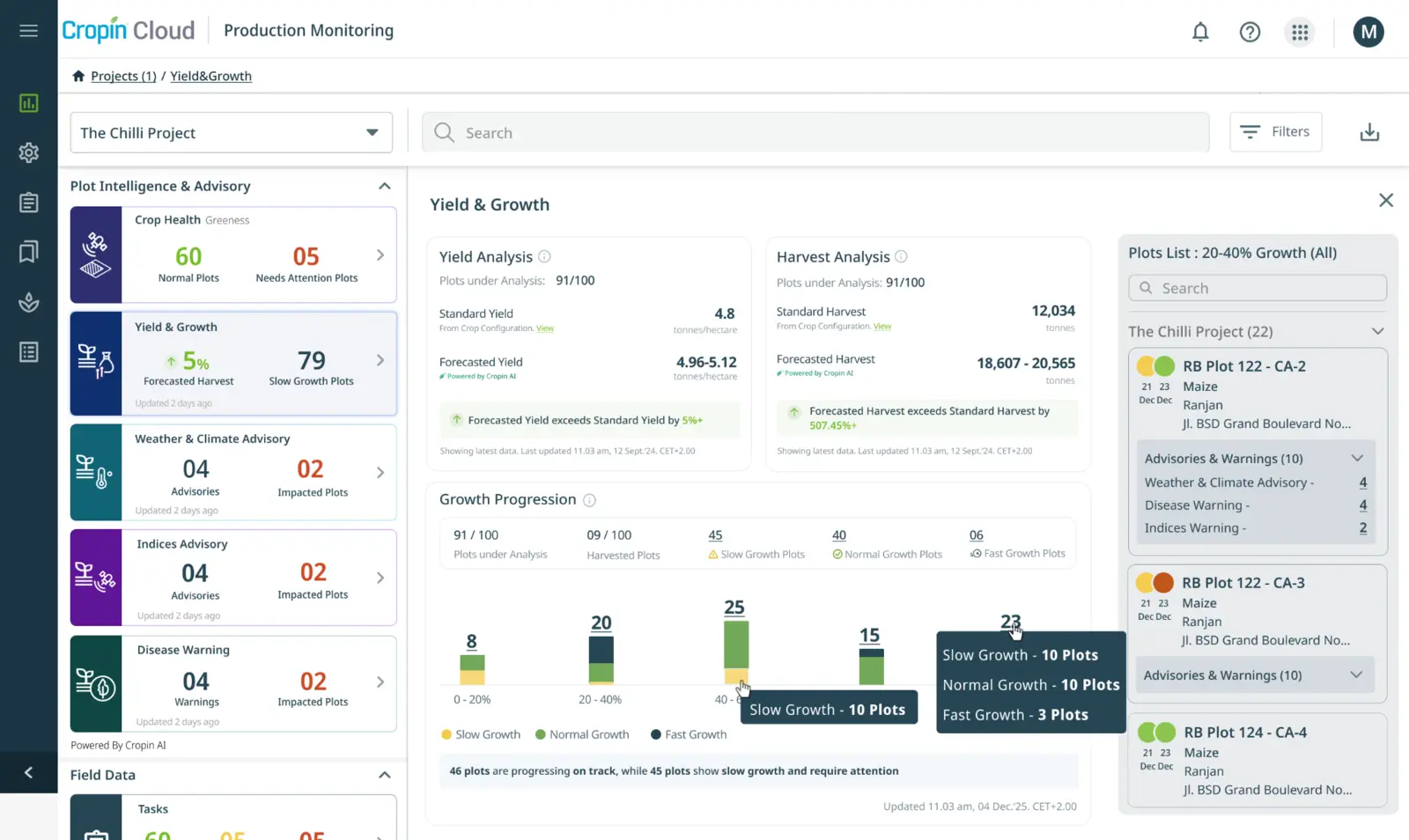The image size is (1409, 840).
Task: Show Growth Progression info icon
Action: tap(589, 500)
